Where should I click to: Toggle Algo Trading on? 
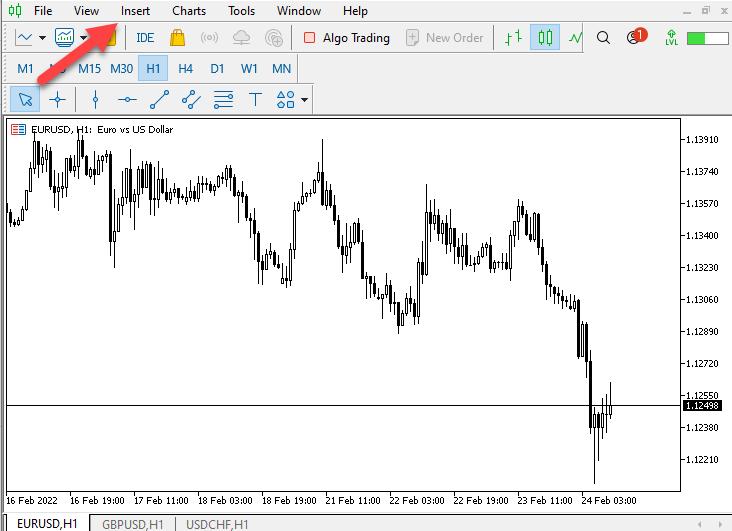point(346,38)
